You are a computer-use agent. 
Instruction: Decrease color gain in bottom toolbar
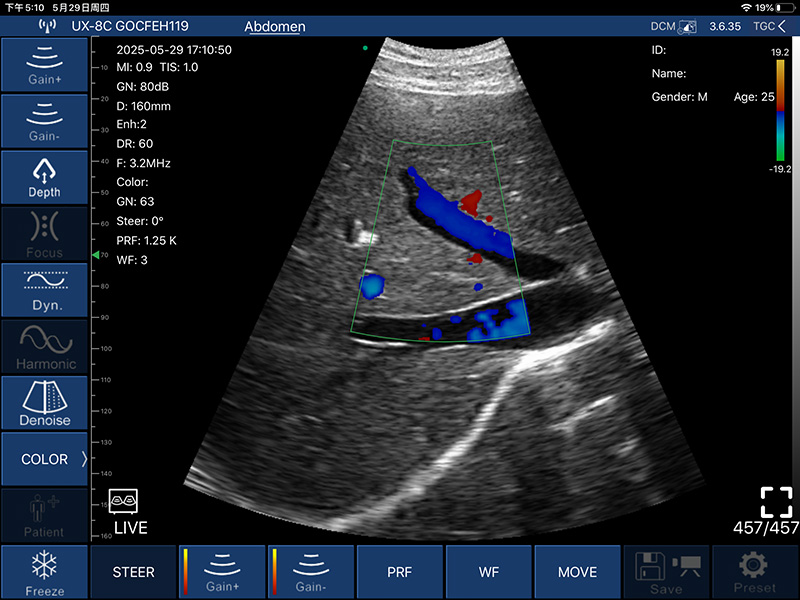tap(311, 572)
